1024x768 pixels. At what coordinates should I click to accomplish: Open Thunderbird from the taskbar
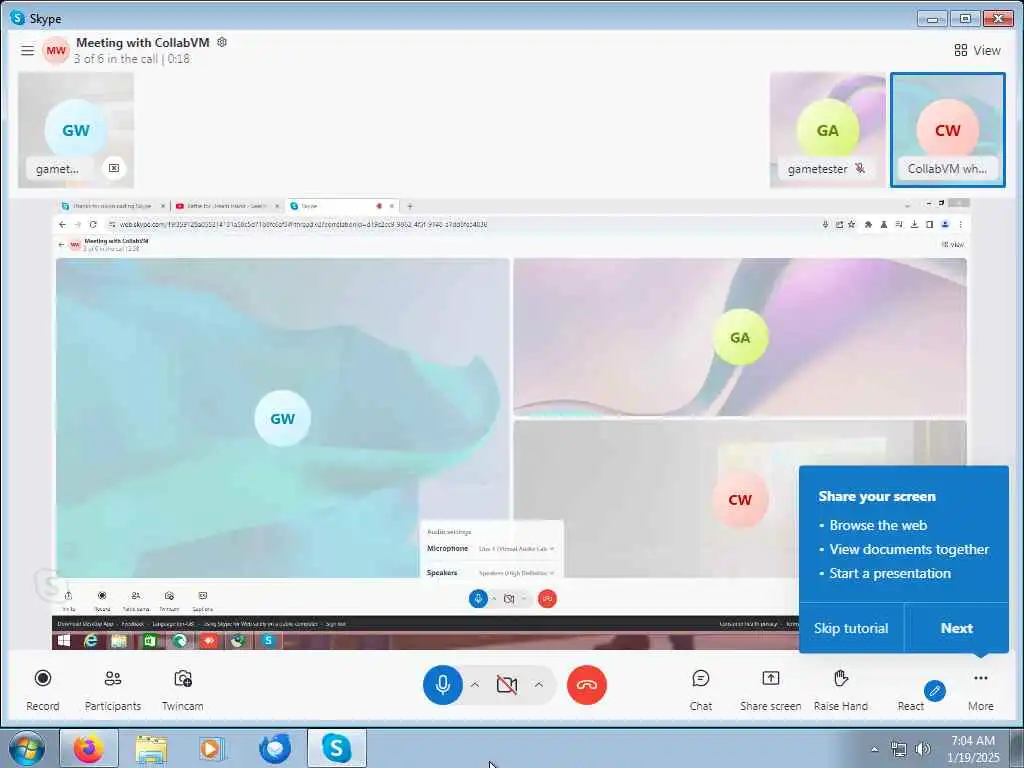pos(275,748)
